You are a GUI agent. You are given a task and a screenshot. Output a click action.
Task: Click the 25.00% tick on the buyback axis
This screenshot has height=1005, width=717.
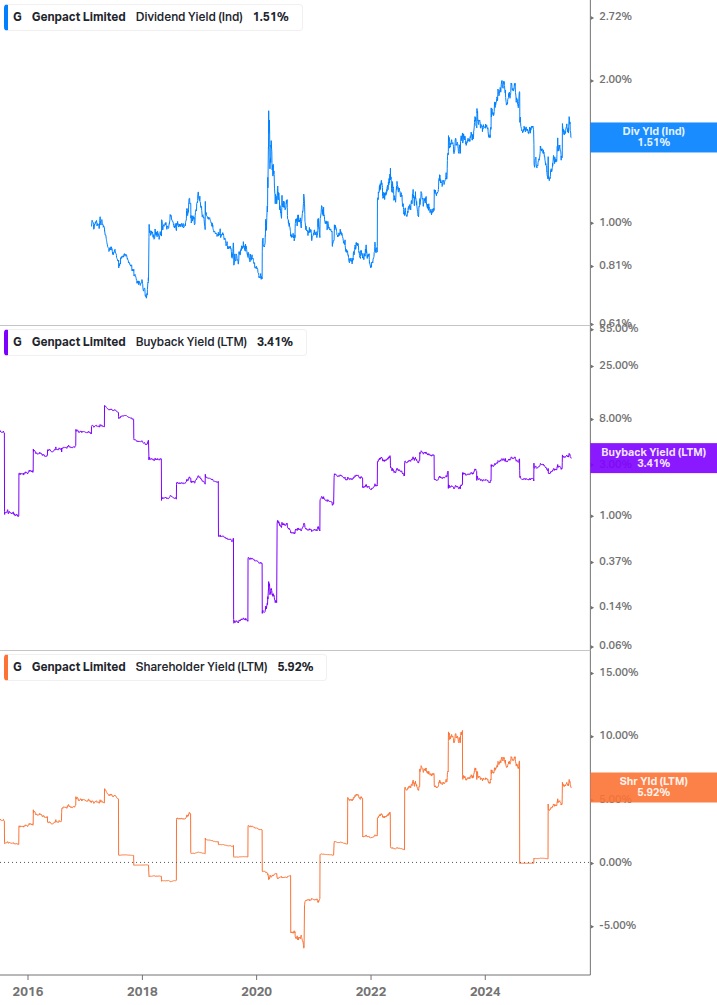pos(618,365)
